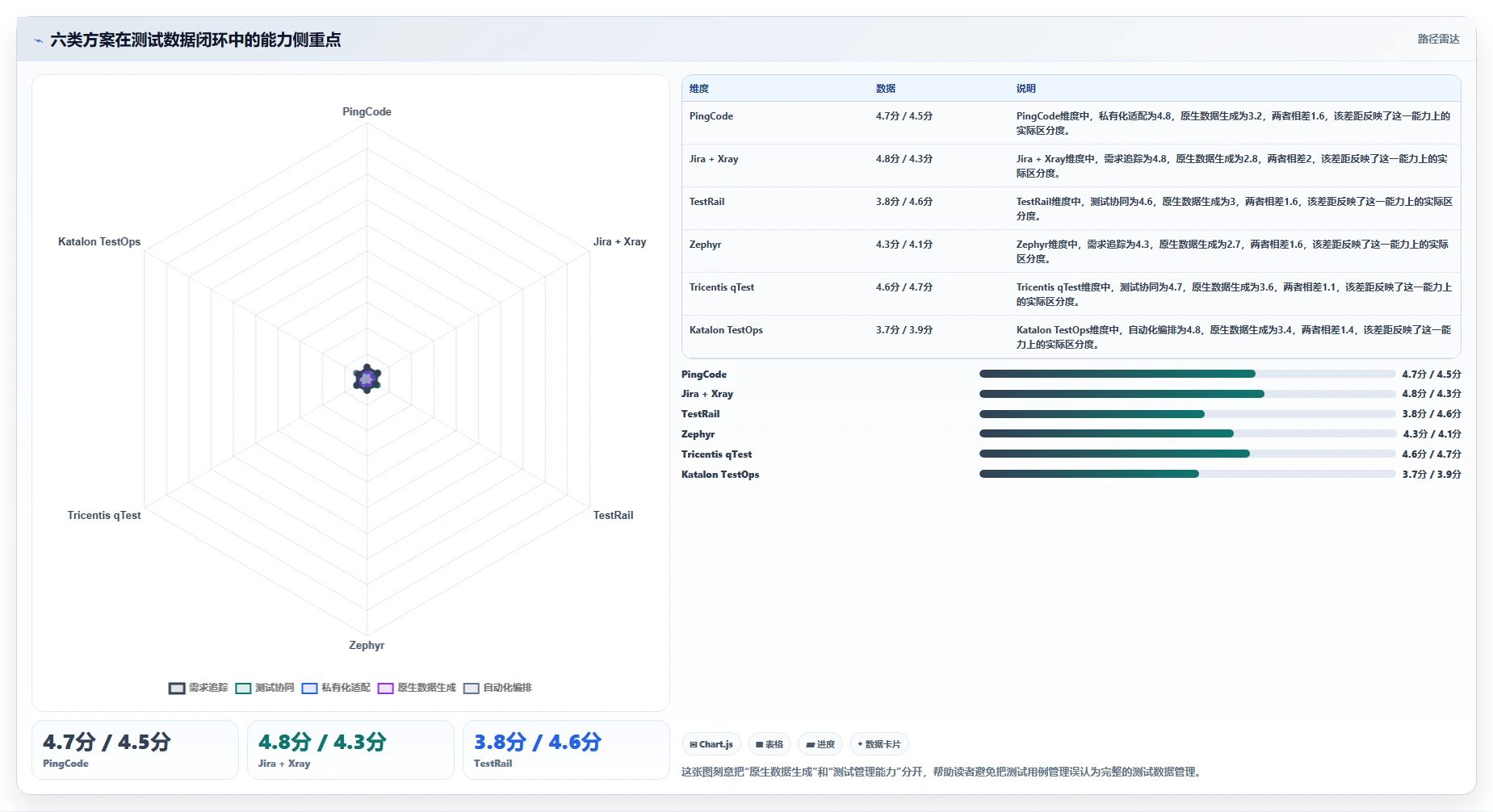
Task: Click the PingCode axis label on the radar
Action: 367,112
